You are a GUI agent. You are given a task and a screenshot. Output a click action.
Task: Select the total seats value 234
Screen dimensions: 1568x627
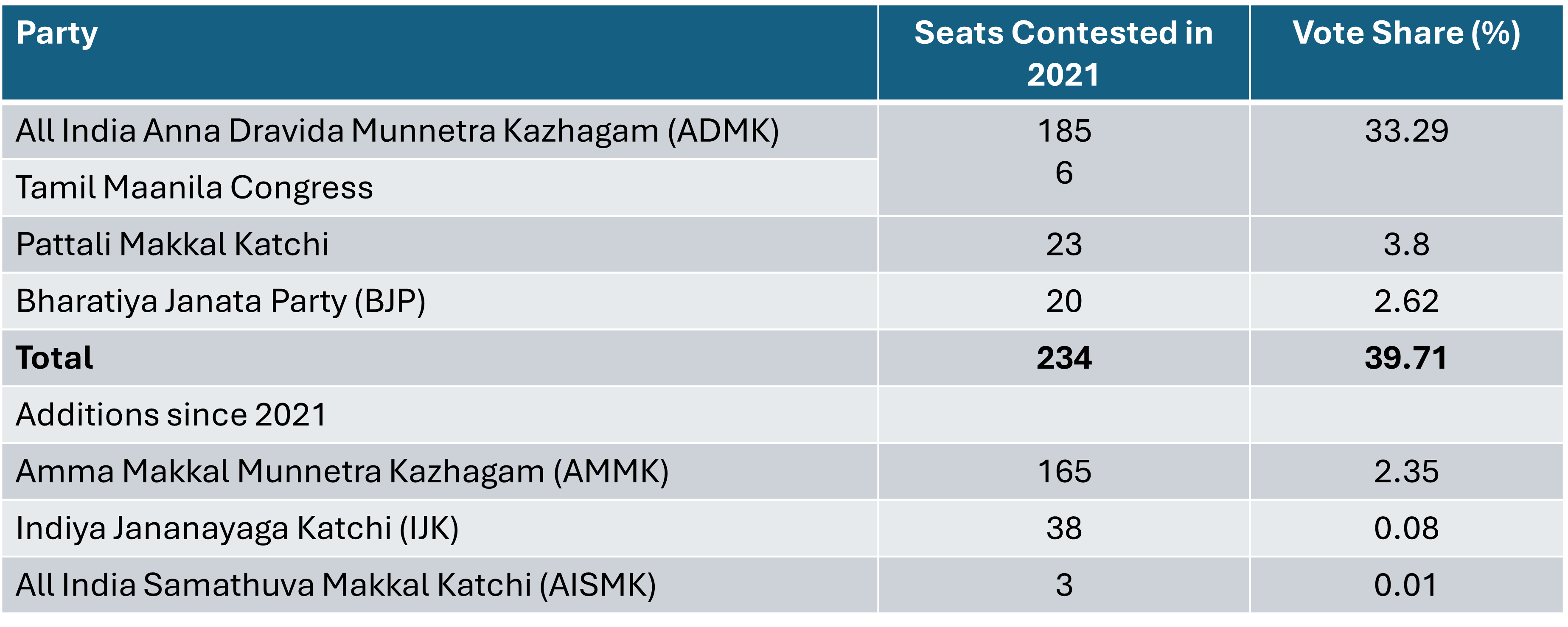1063,357
